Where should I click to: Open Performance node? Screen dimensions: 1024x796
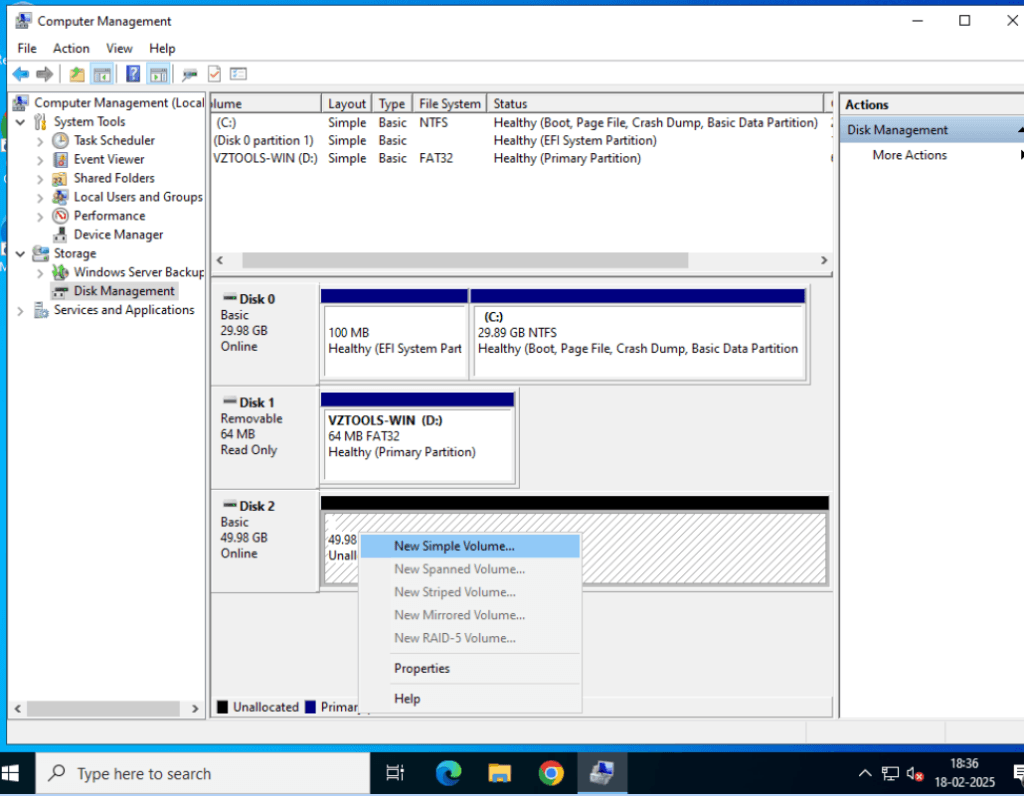click(110, 216)
